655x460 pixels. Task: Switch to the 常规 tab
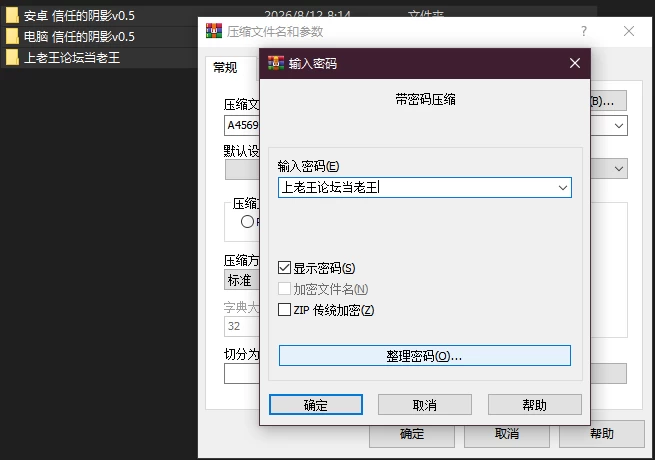pos(225,67)
